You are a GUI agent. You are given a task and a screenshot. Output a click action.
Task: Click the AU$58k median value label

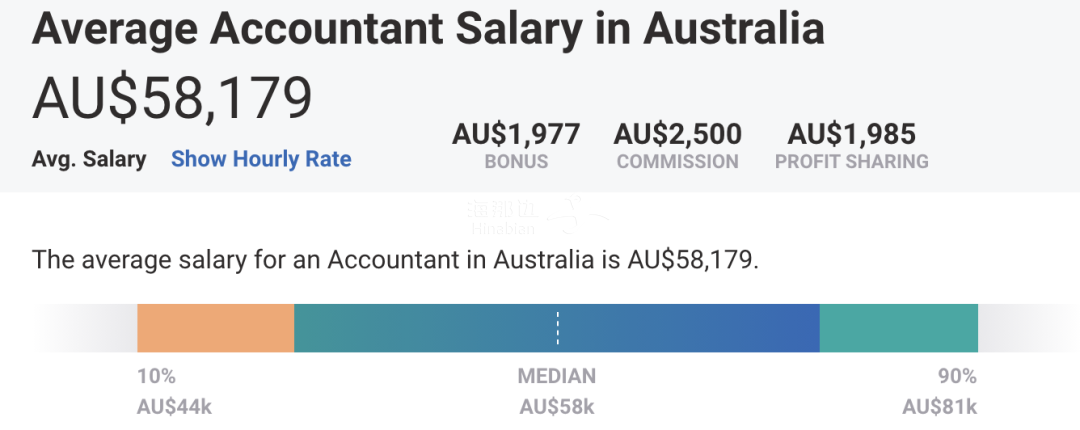point(557,407)
